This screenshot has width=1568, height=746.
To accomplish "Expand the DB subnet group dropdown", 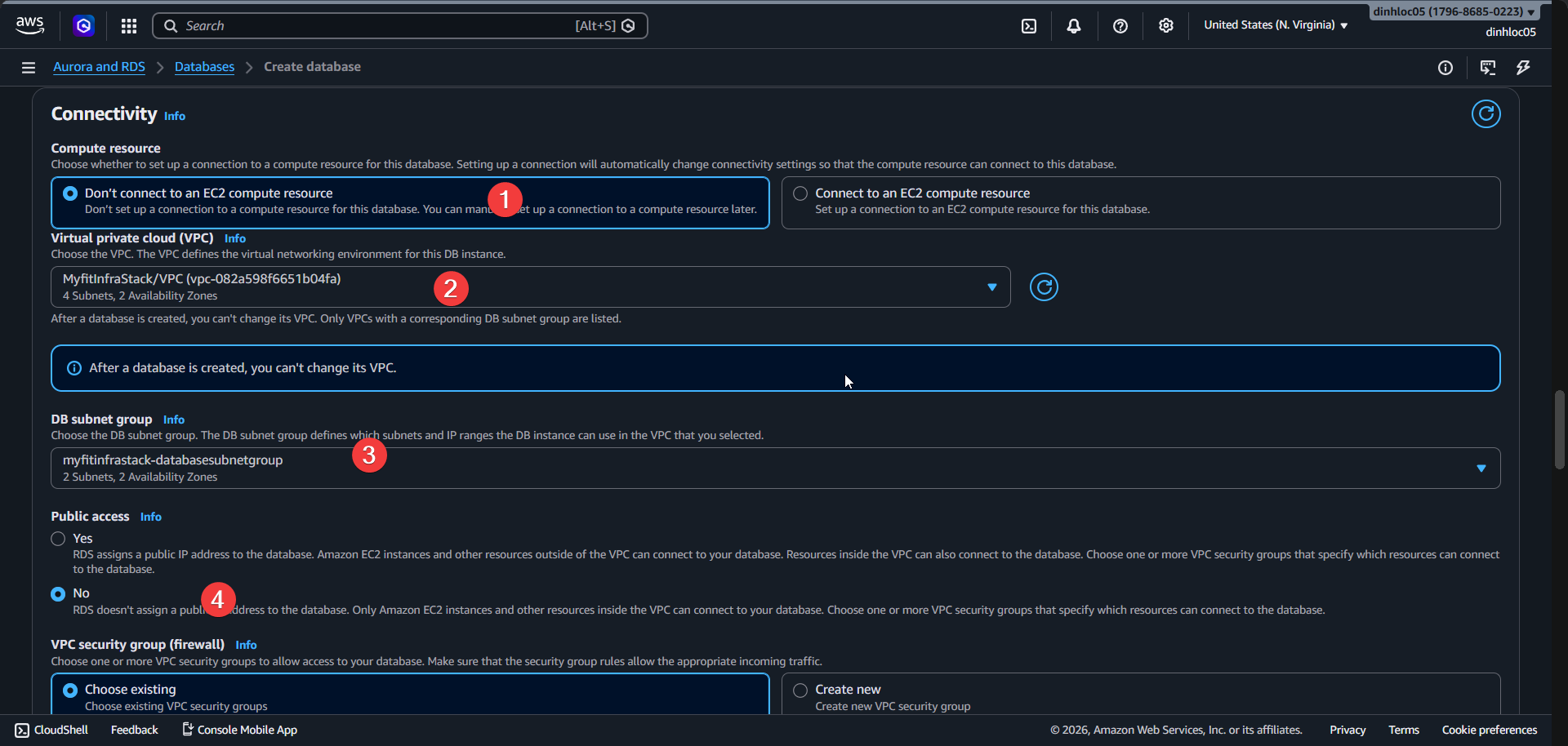I will pos(1481,468).
